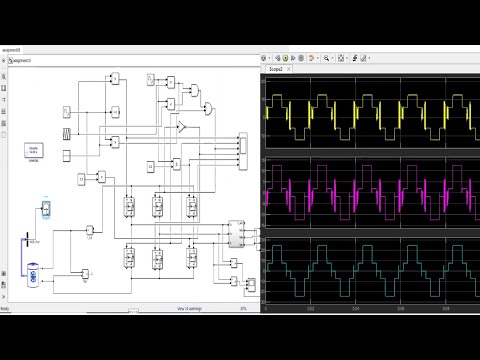
Task: Click the step back button in scope toolbar
Action: [277, 58]
